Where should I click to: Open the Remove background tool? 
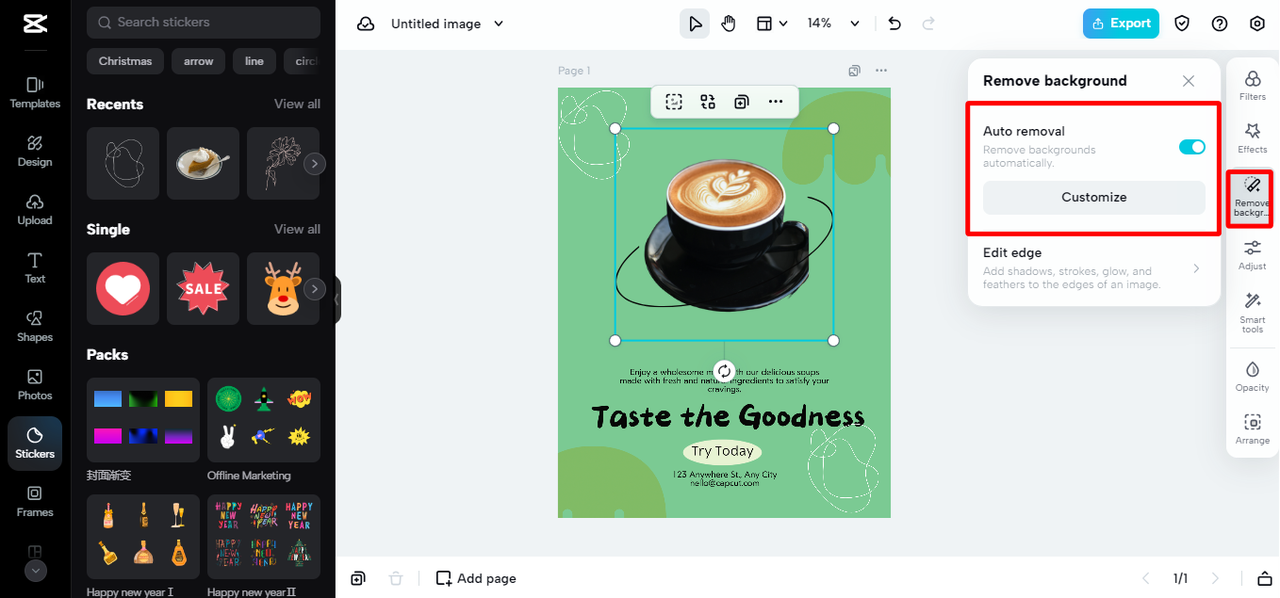1252,197
